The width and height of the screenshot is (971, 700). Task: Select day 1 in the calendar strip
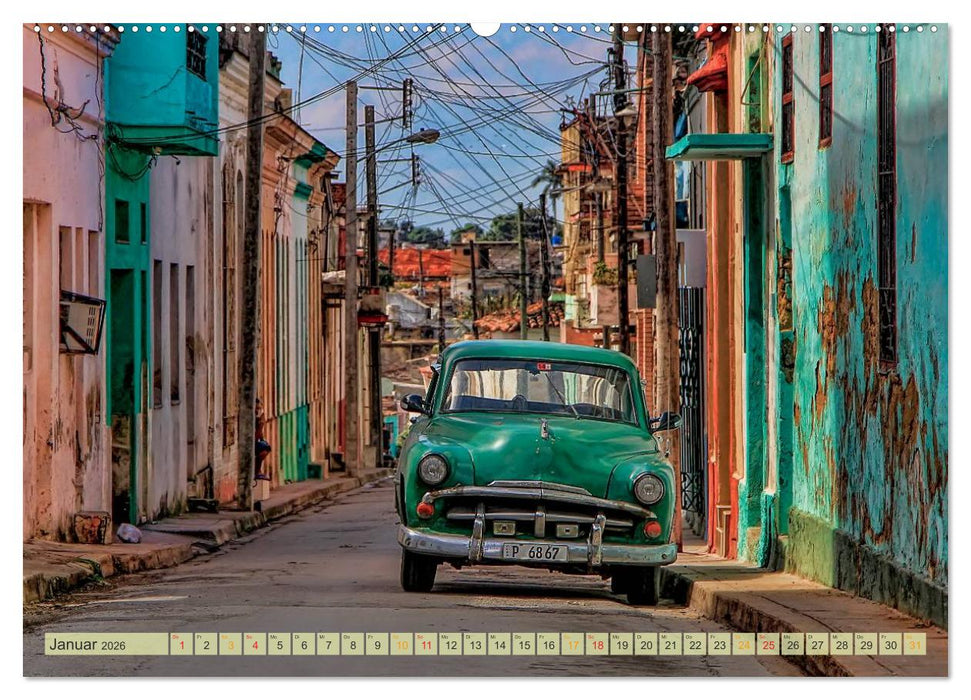[x=181, y=645]
